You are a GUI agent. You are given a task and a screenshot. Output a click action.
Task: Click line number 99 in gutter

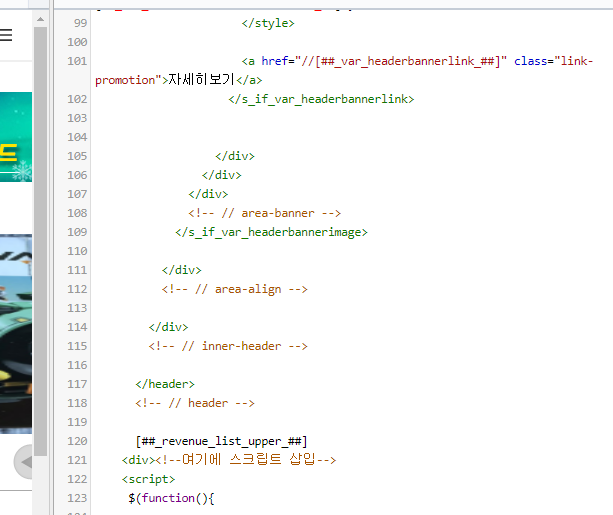pos(80,23)
